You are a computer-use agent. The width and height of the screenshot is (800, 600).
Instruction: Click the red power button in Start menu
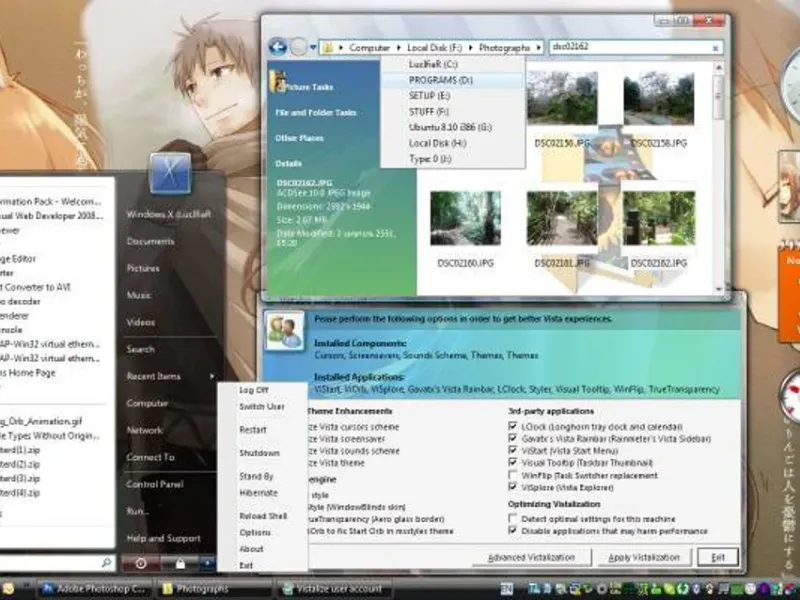(x=141, y=563)
